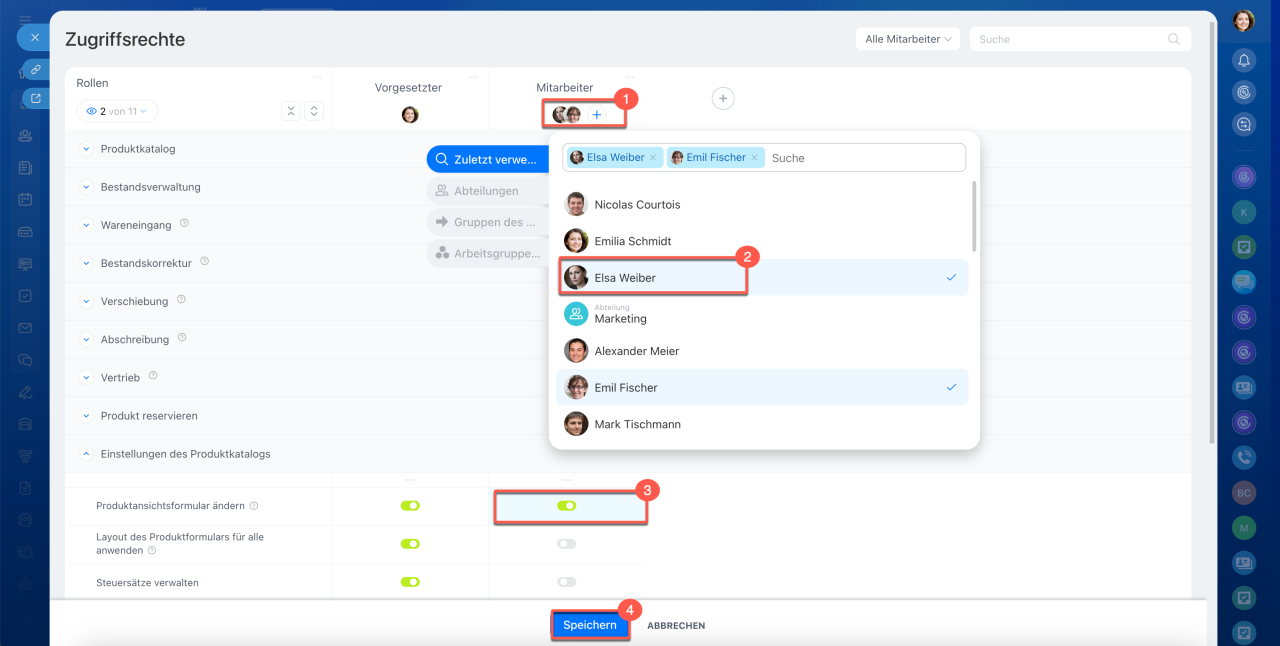
Task: Open mail icon in left sidebar
Action: [x=25, y=327]
